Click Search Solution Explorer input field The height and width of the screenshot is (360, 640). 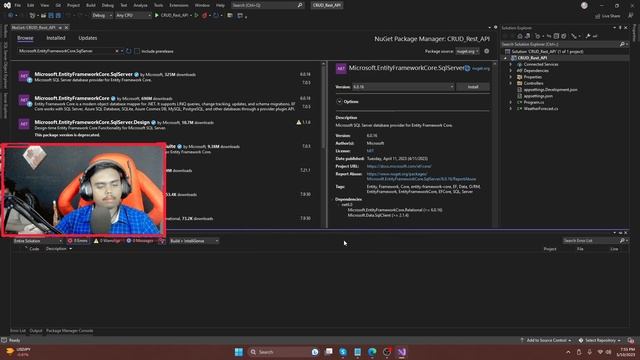[x=560, y=44]
